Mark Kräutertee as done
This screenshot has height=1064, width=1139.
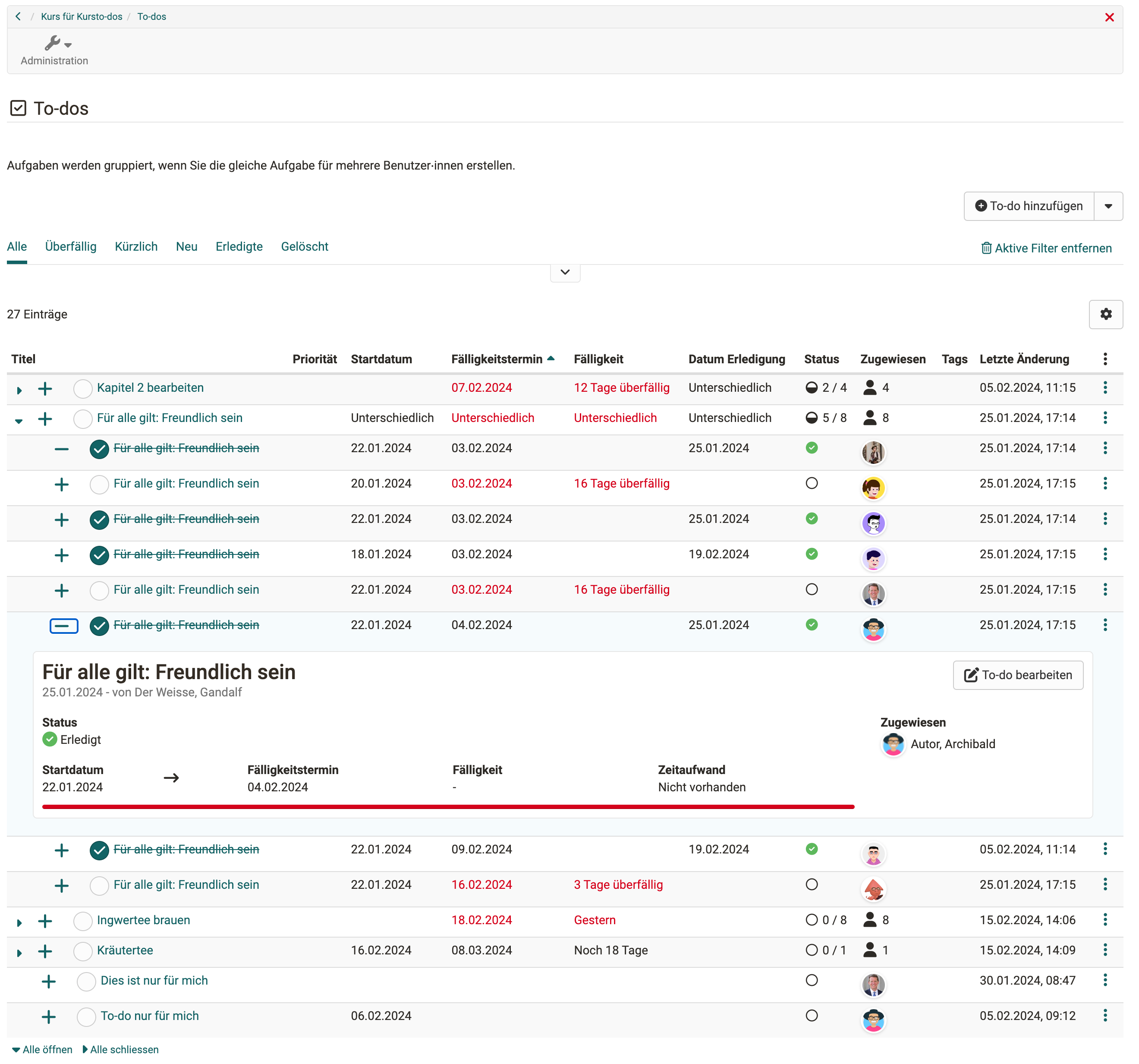point(83,951)
